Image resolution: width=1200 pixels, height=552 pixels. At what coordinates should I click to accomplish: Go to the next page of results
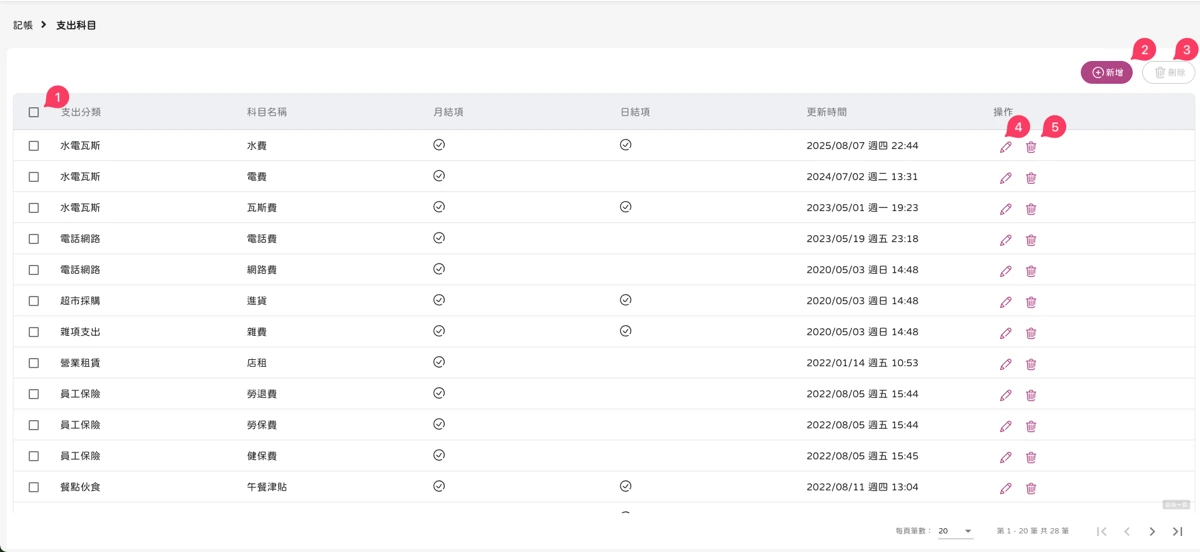pos(1152,532)
